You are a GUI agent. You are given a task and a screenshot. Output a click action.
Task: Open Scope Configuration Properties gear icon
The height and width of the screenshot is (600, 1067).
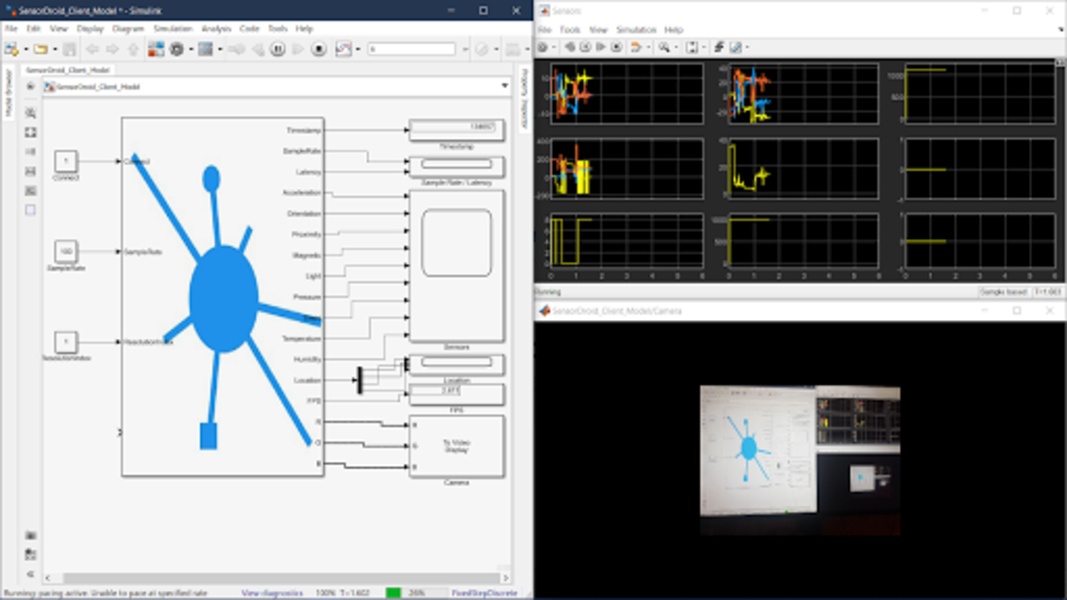543,47
